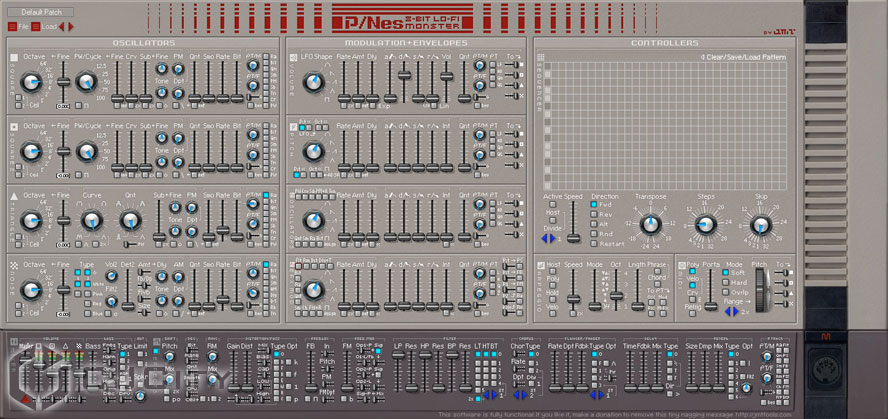Click the HP filter slider handle

coord(425,356)
